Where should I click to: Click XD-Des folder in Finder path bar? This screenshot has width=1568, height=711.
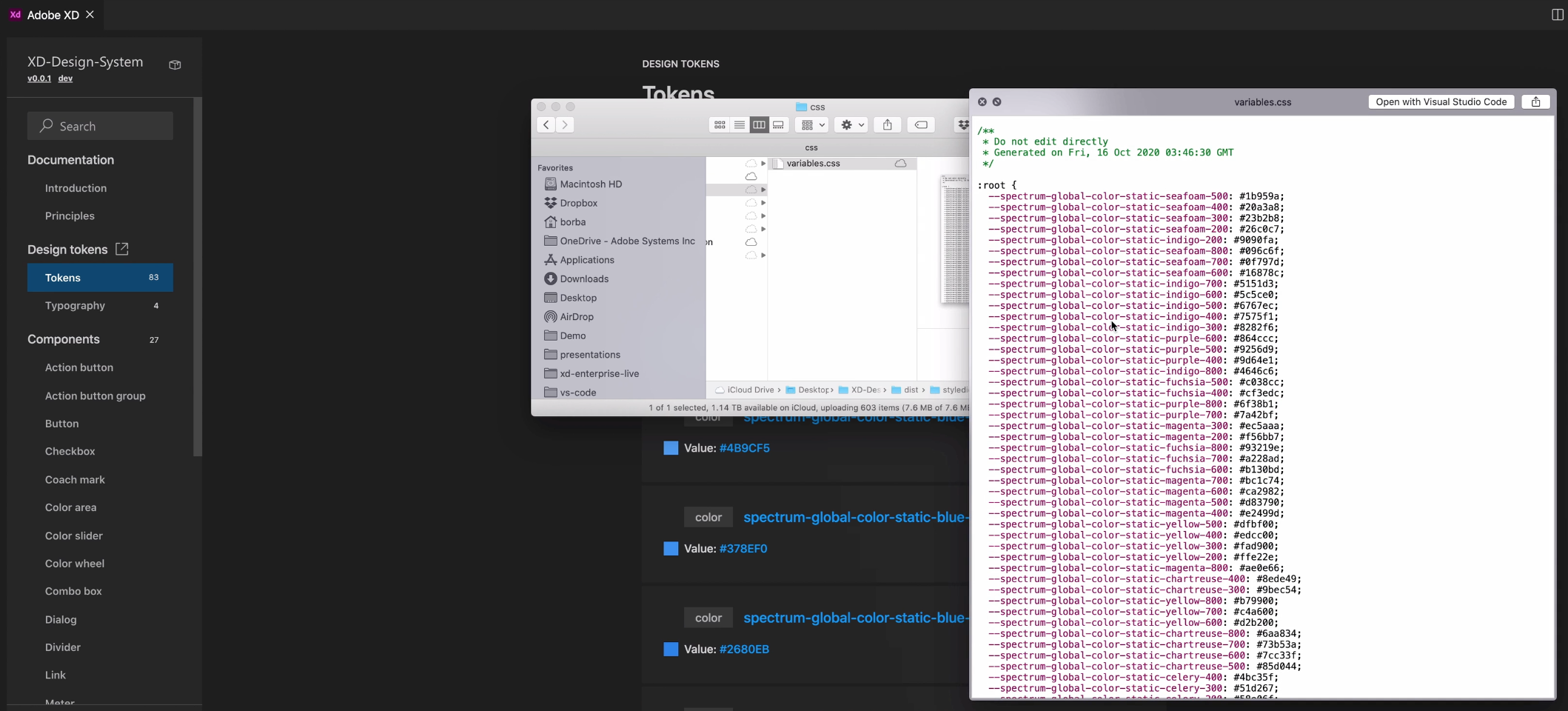[860, 390]
